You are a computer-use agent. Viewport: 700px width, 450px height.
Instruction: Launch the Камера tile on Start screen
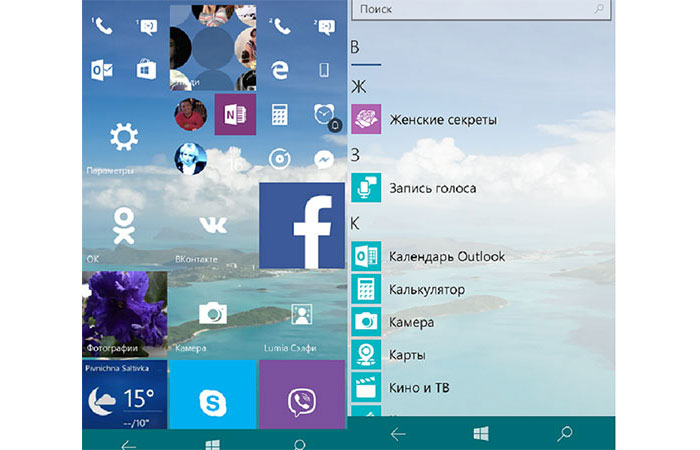pos(213,314)
